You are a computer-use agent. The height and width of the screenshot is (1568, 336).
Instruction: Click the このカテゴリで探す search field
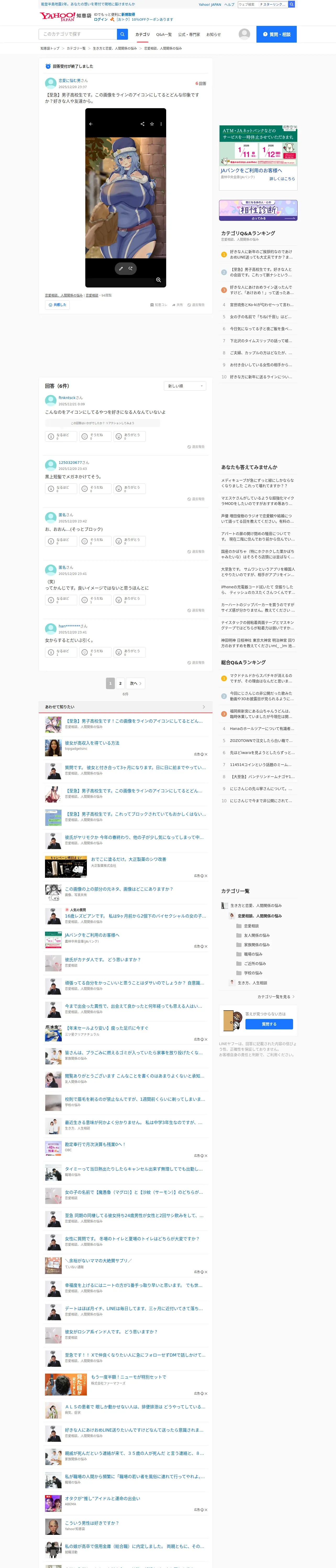[78, 34]
